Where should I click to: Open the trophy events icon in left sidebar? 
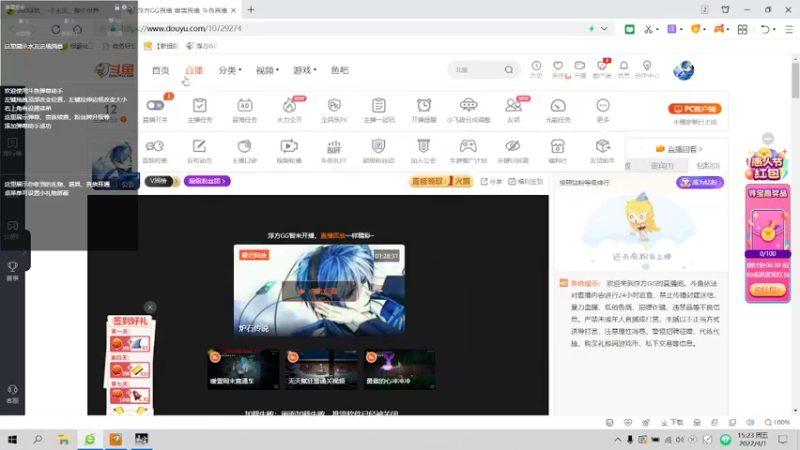(x=12, y=270)
